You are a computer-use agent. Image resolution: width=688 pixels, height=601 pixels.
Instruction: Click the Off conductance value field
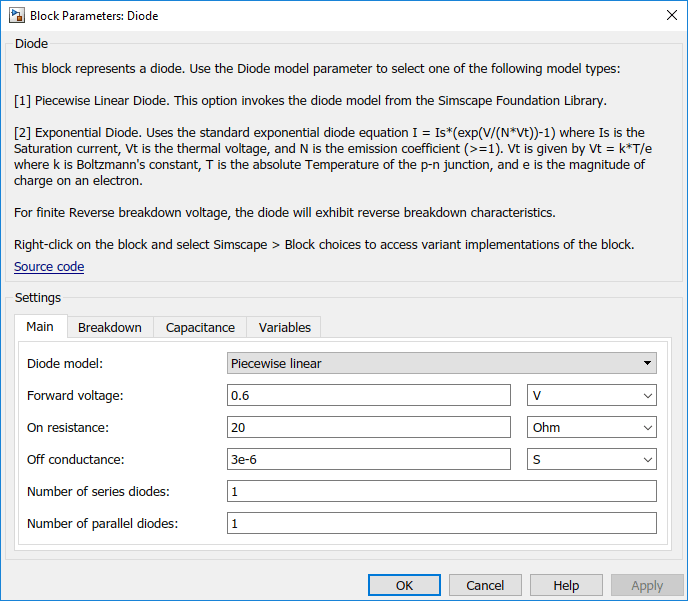(369, 459)
